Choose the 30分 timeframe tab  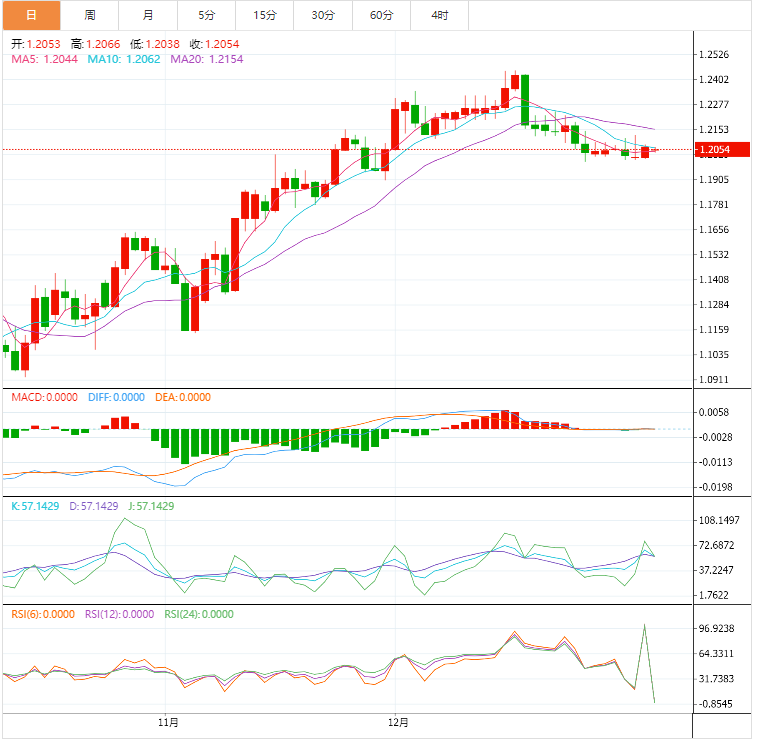(323, 15)
